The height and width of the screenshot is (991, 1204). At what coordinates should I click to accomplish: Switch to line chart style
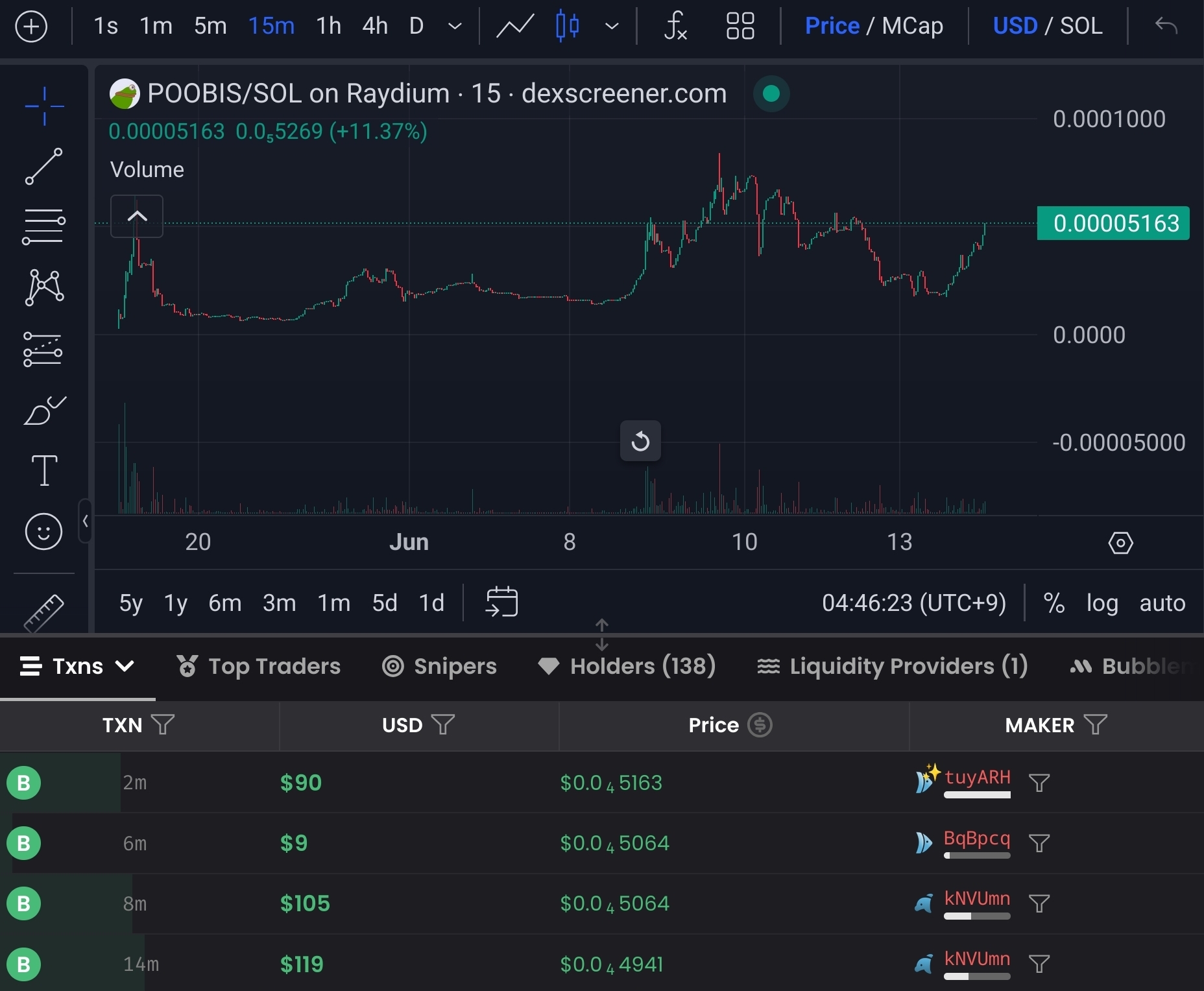click(515, 27)
